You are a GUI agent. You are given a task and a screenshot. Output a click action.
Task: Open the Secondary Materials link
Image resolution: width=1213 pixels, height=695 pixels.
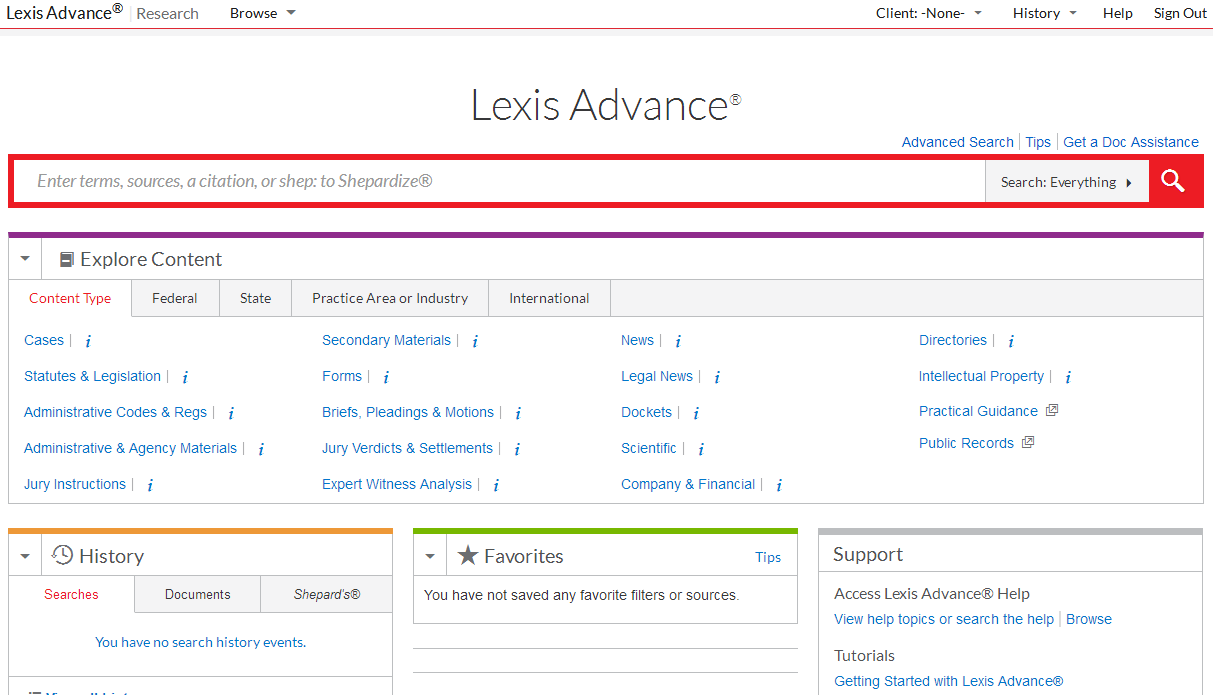pos(386,340)
